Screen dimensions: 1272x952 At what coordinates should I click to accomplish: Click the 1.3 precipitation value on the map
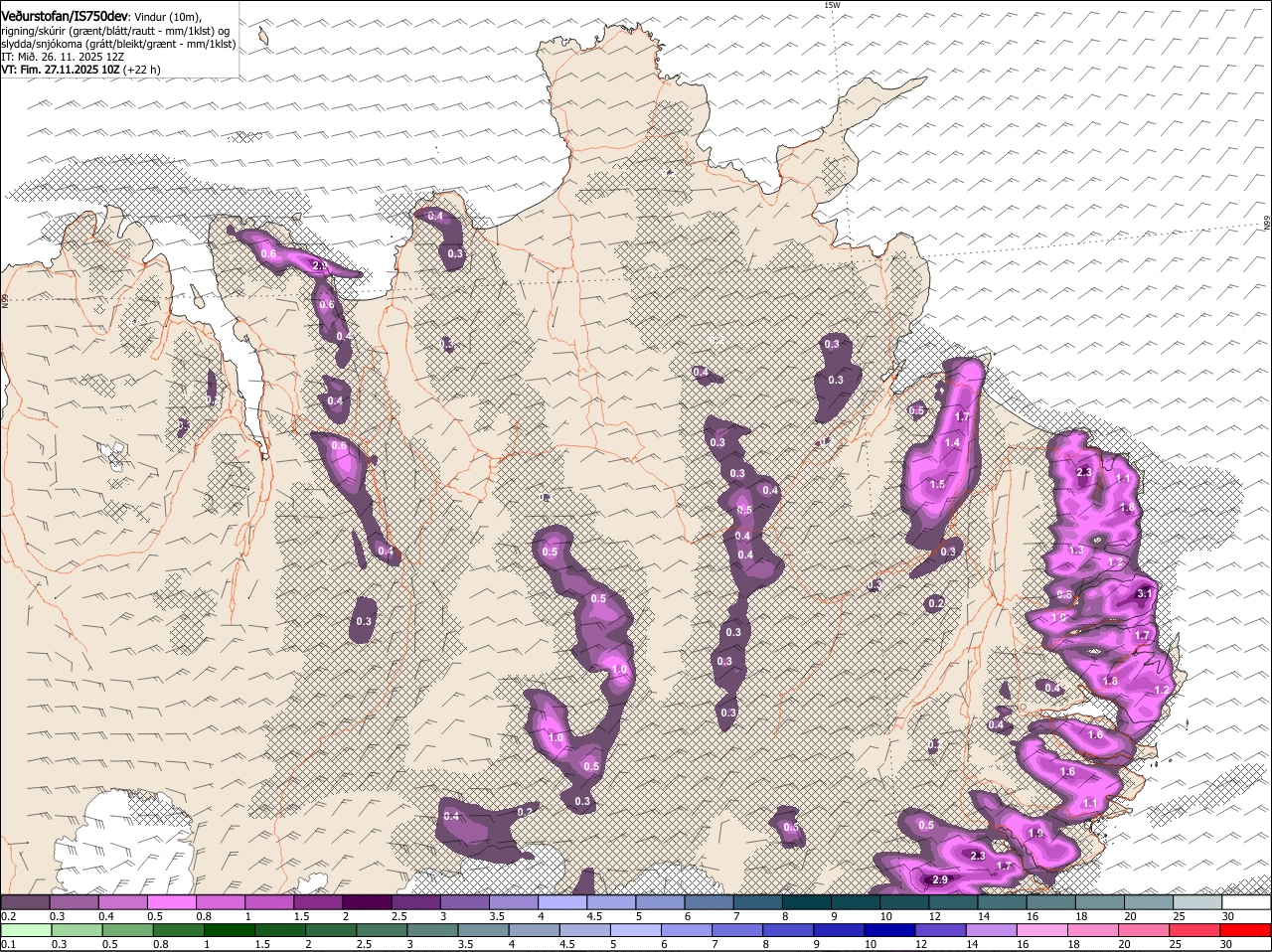pyautogui.click(x=1076, y=551)
